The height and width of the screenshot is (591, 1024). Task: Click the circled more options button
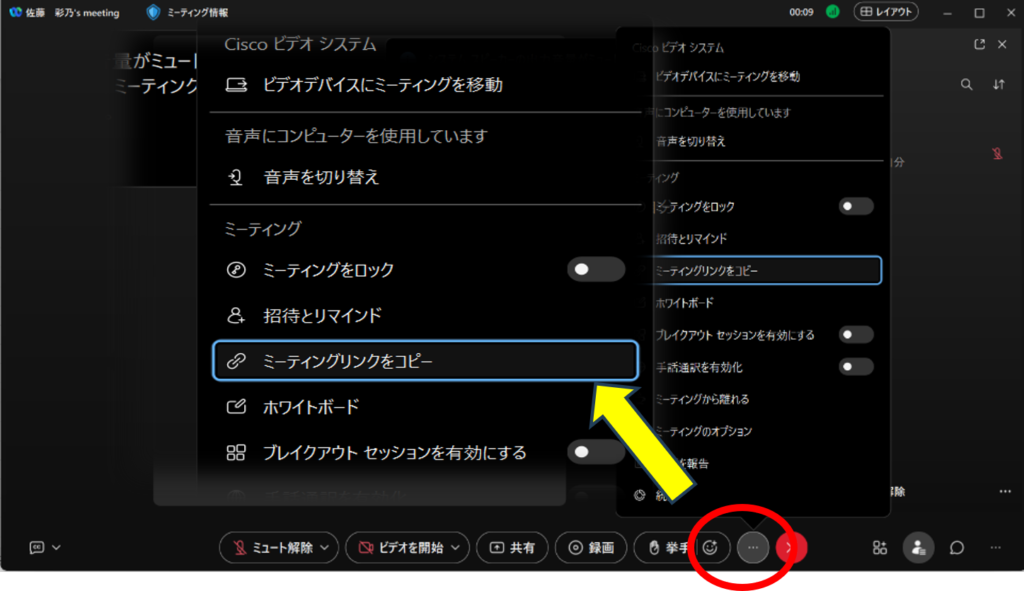pos(753,547)
